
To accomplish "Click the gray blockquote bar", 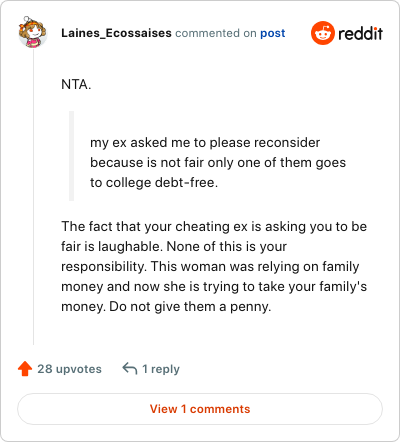I will 71,156.
